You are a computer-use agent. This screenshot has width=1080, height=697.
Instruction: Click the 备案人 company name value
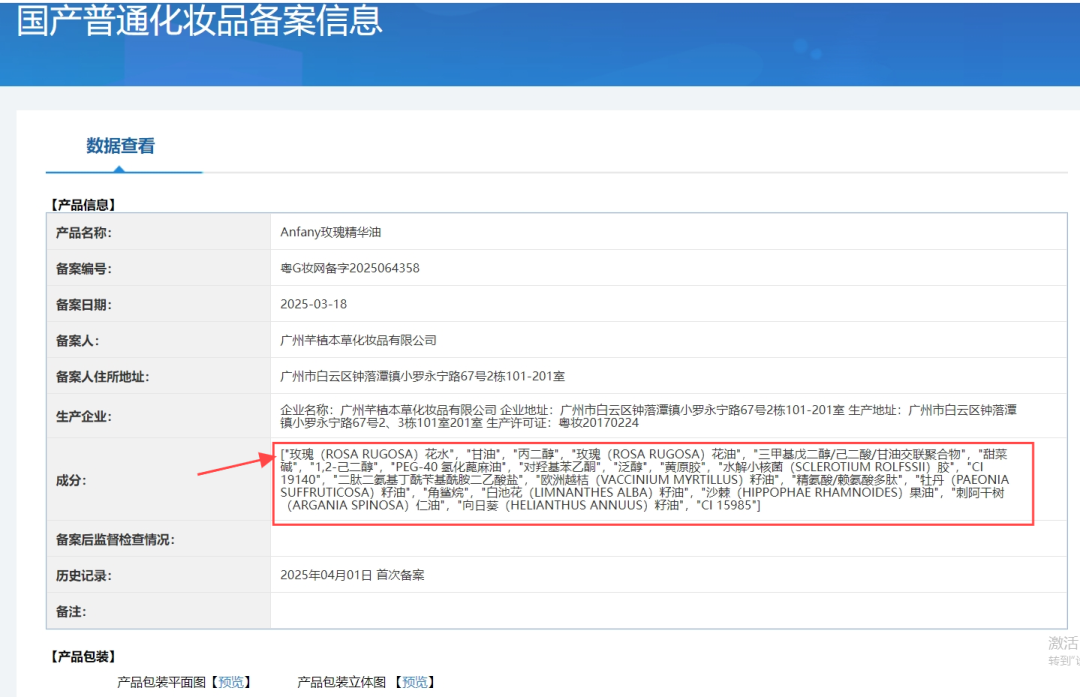[x=359, y=340]
